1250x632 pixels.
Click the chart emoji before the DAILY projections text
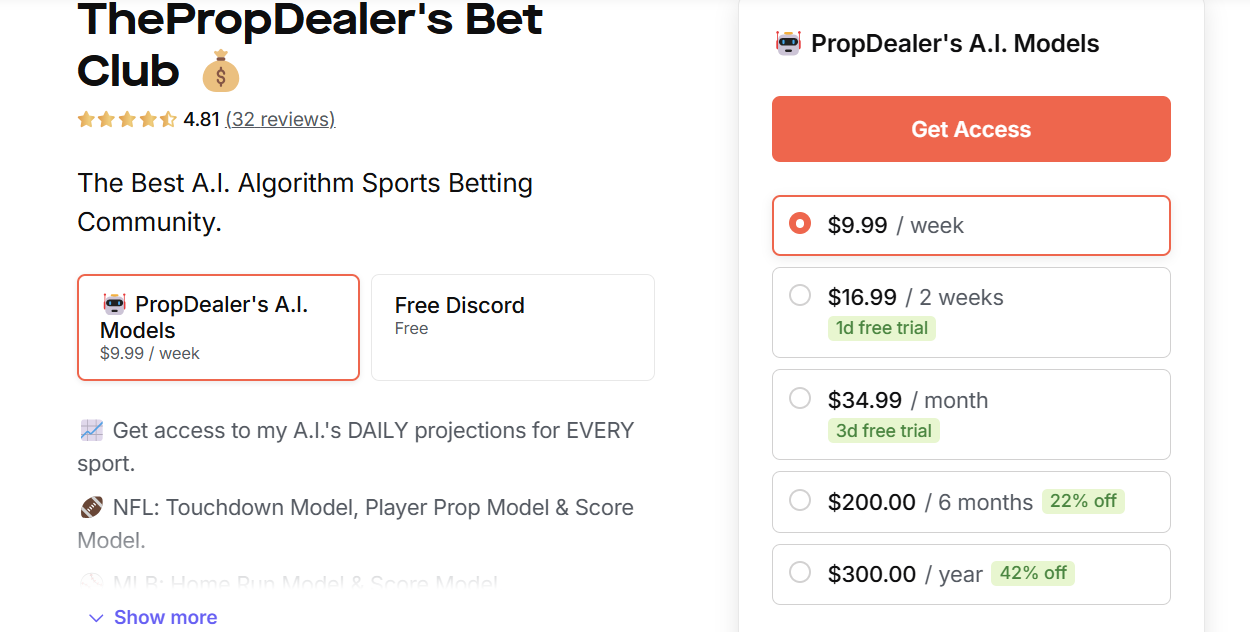90,430
